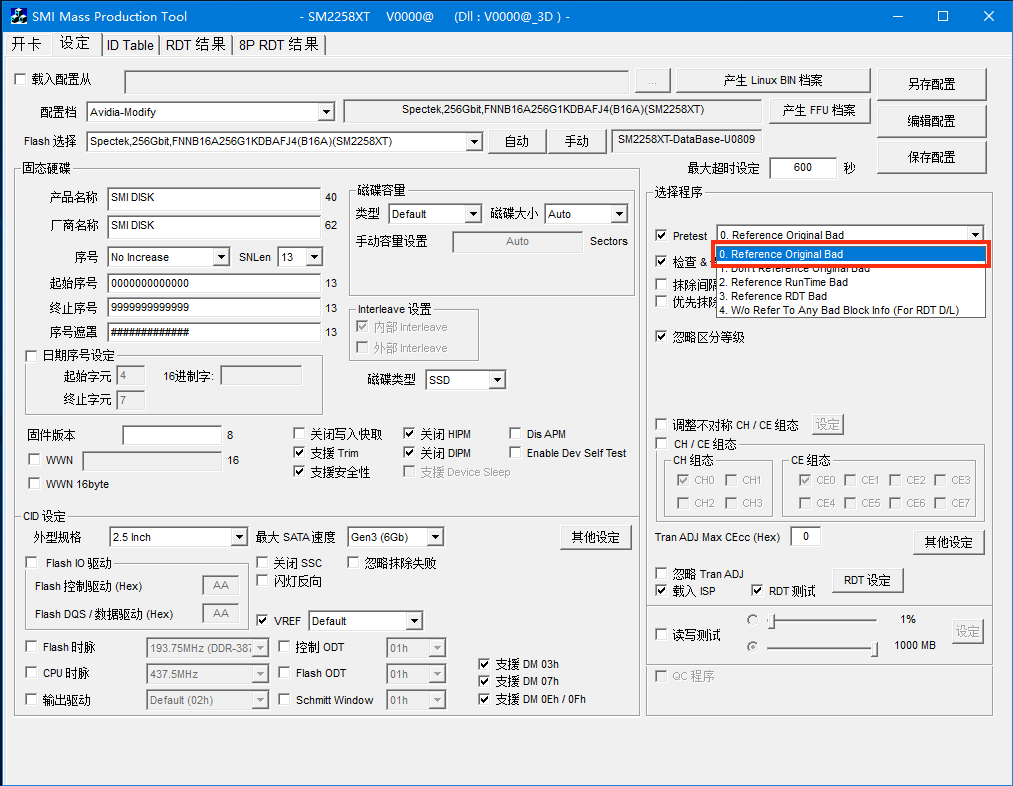Click the 产品名称 input field
The image size is (1013, 786).
pyautogui.click(x=212, y=198)
